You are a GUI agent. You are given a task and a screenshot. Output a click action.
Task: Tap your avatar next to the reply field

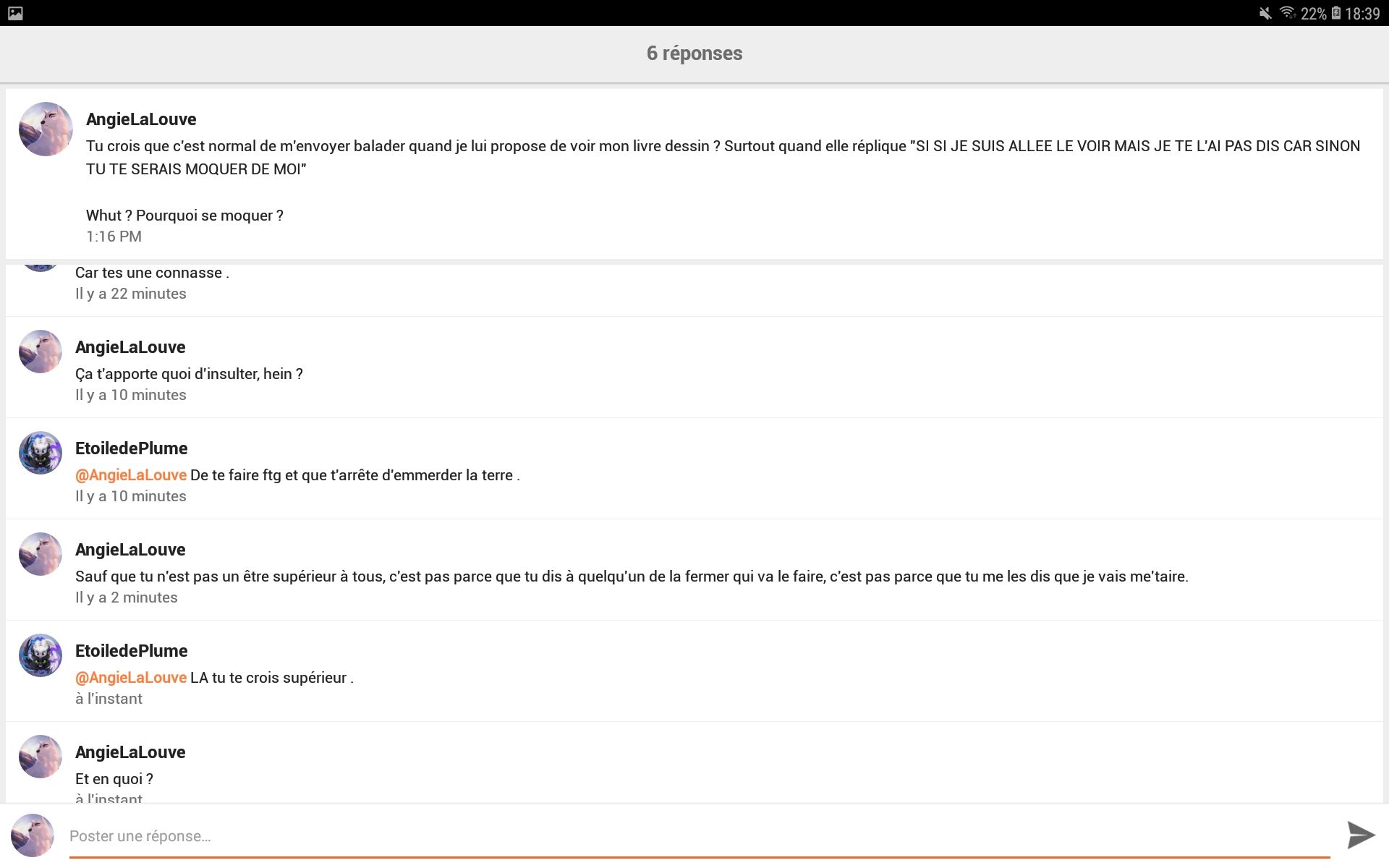[x=33, y=835]
